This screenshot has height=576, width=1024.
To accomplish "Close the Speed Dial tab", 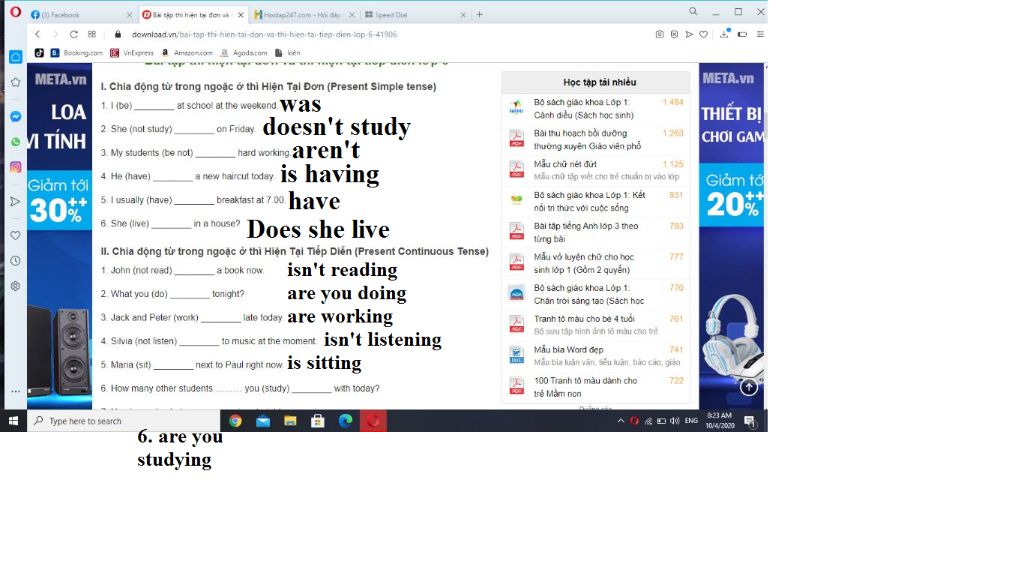I will point(463,14).
